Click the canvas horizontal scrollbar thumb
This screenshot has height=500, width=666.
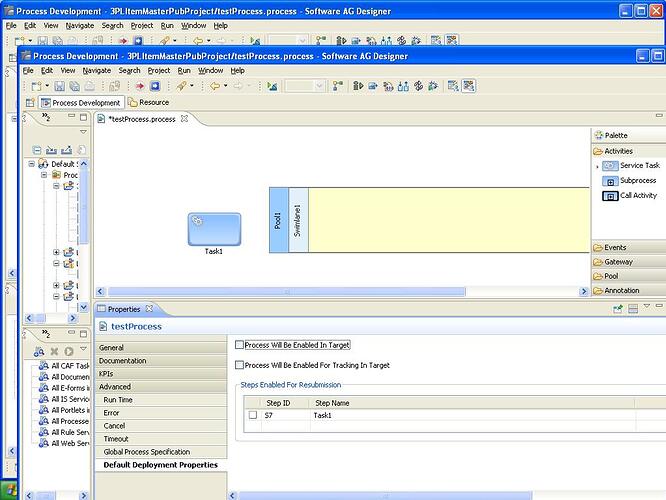pos(287,291)
